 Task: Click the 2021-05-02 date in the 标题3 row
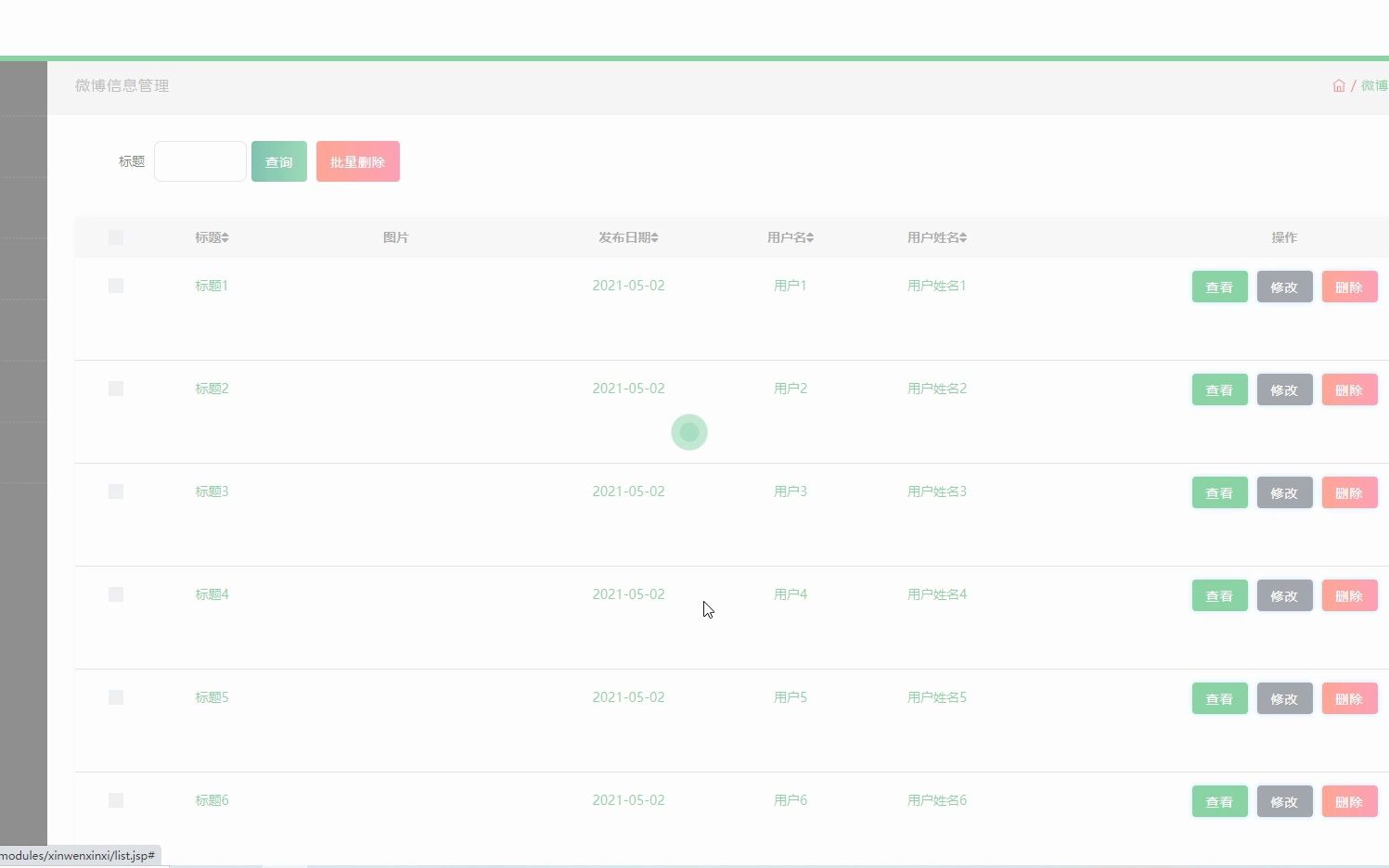click(629, 491)
